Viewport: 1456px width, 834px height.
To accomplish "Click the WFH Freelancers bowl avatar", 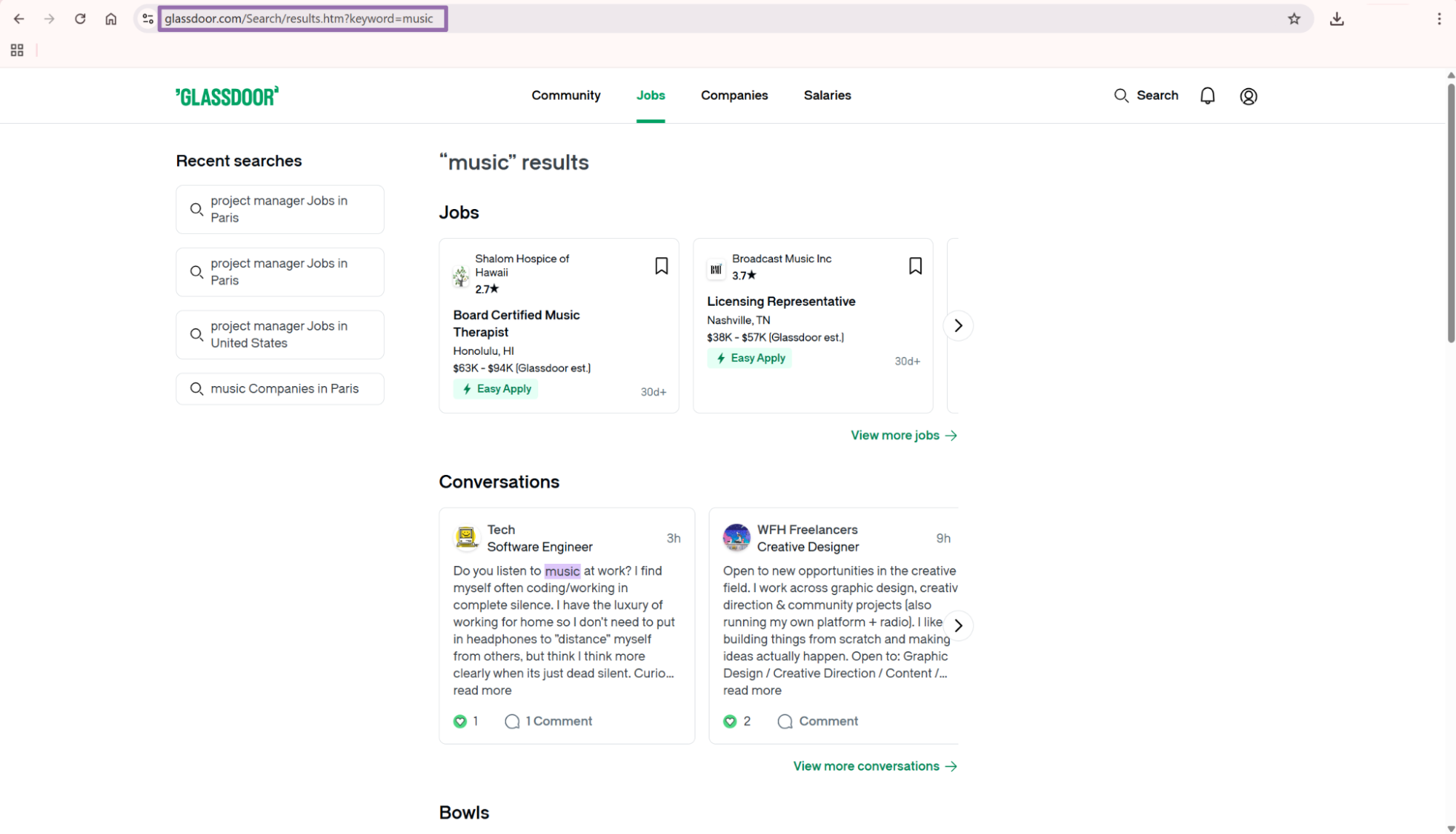I will click(736, 538).
